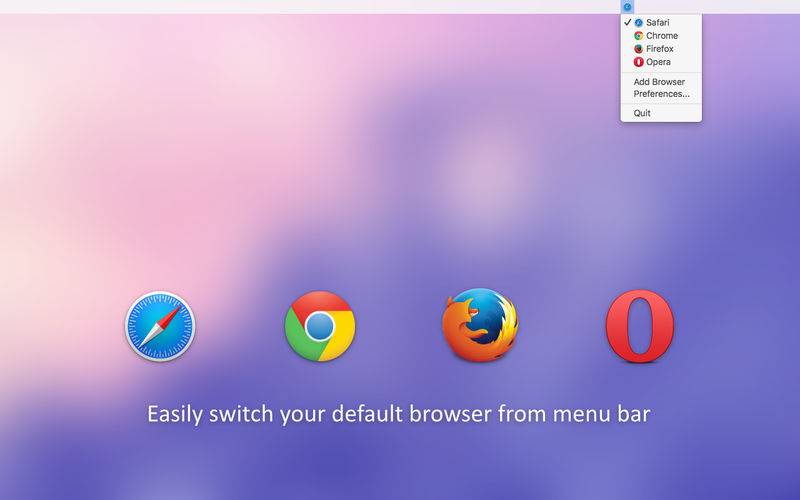
Task: Click the "Easily switch your default browser" caption
Action: (x=399, y=413)
